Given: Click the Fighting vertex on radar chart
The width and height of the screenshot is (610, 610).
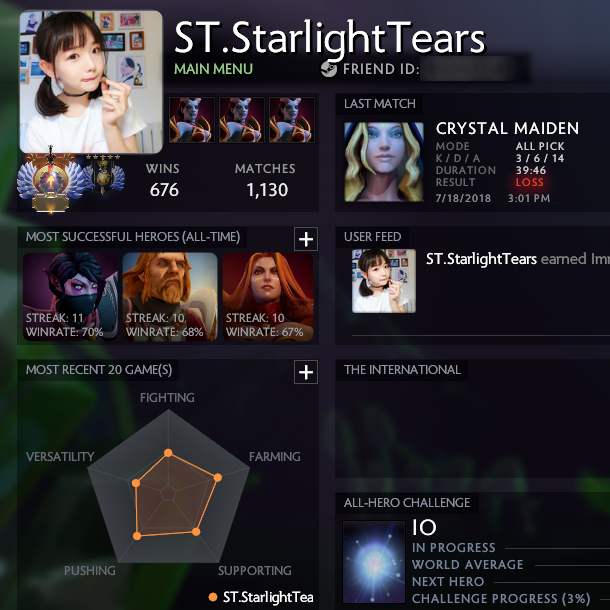Looking at the screenshot, I should point(168,452).
